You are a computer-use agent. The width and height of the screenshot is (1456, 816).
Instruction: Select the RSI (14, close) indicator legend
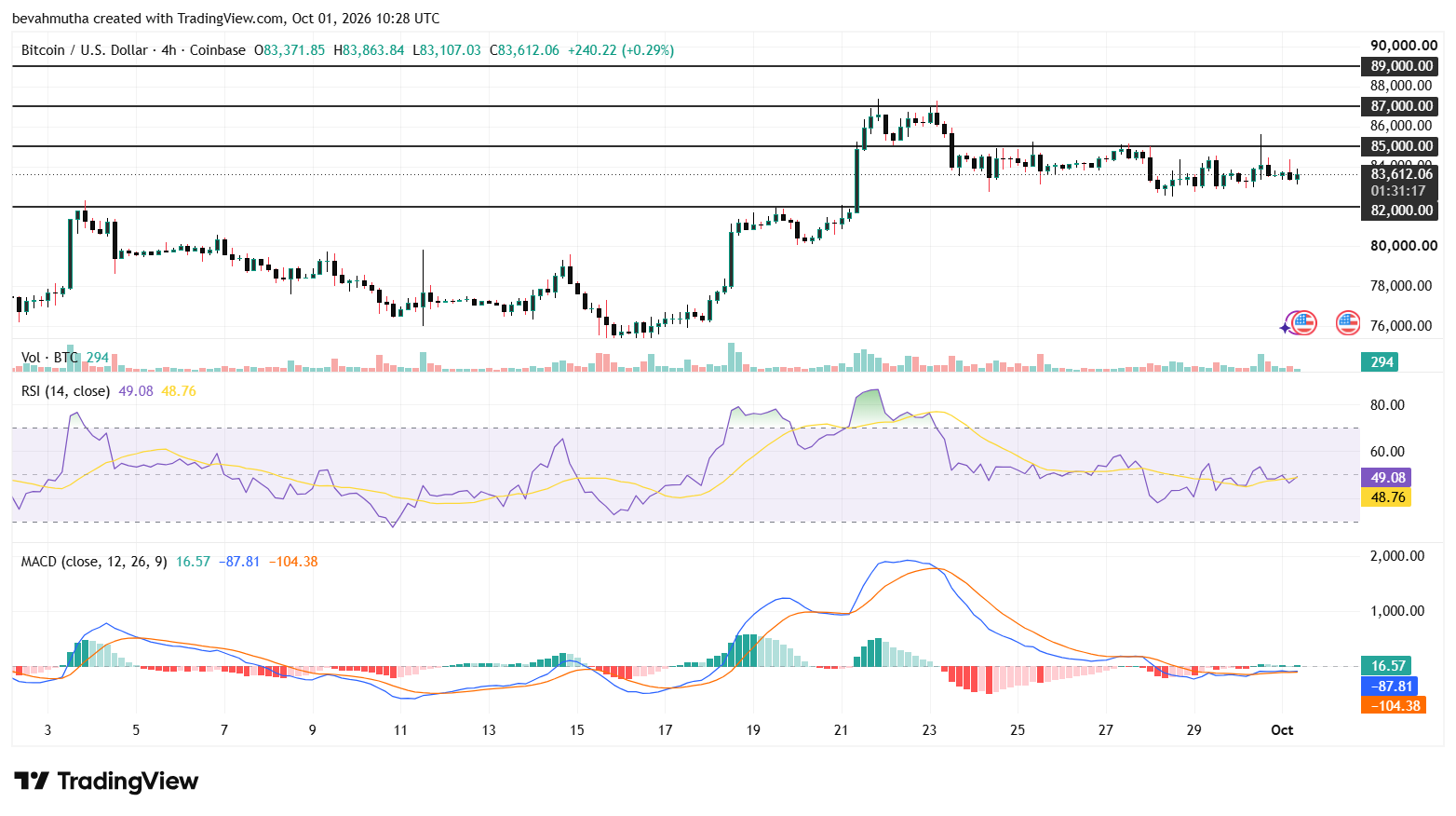click(x=65, y=391)
